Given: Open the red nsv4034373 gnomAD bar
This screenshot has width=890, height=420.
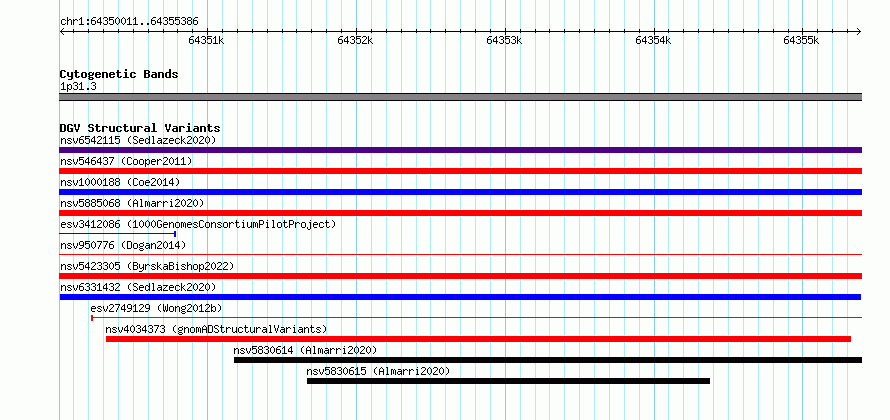Looking at the screenshot, I should click(478, 339).
